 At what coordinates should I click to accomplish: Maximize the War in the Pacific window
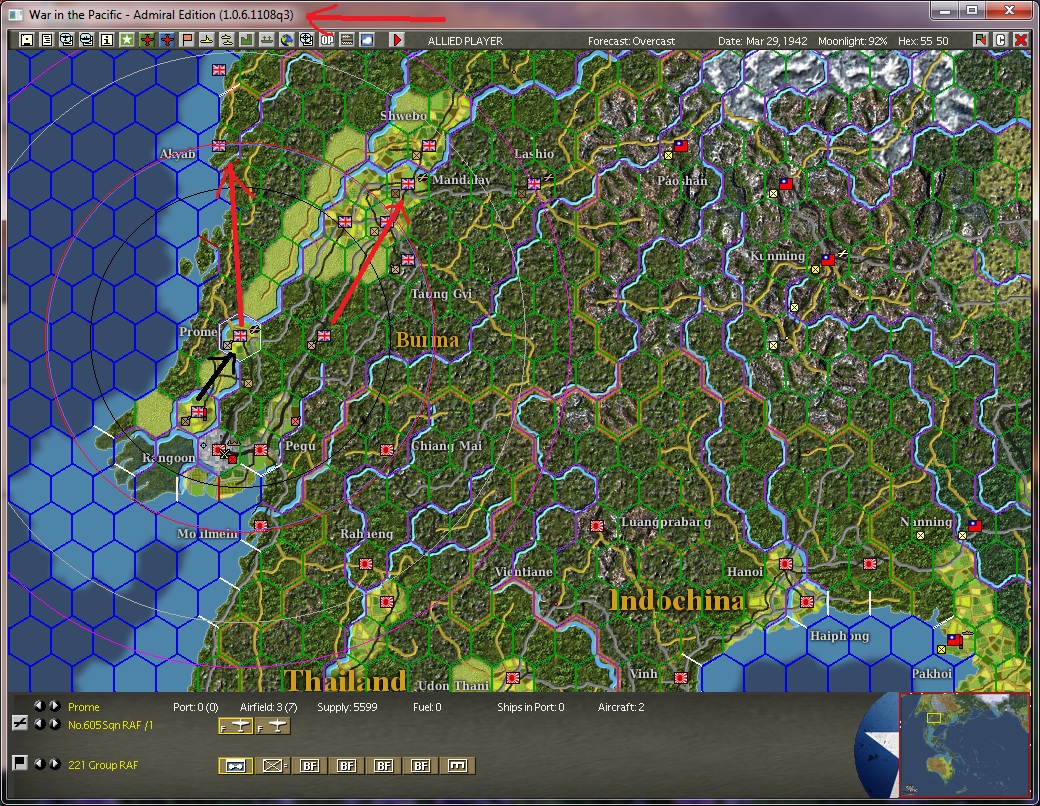(x=972, y=10)
